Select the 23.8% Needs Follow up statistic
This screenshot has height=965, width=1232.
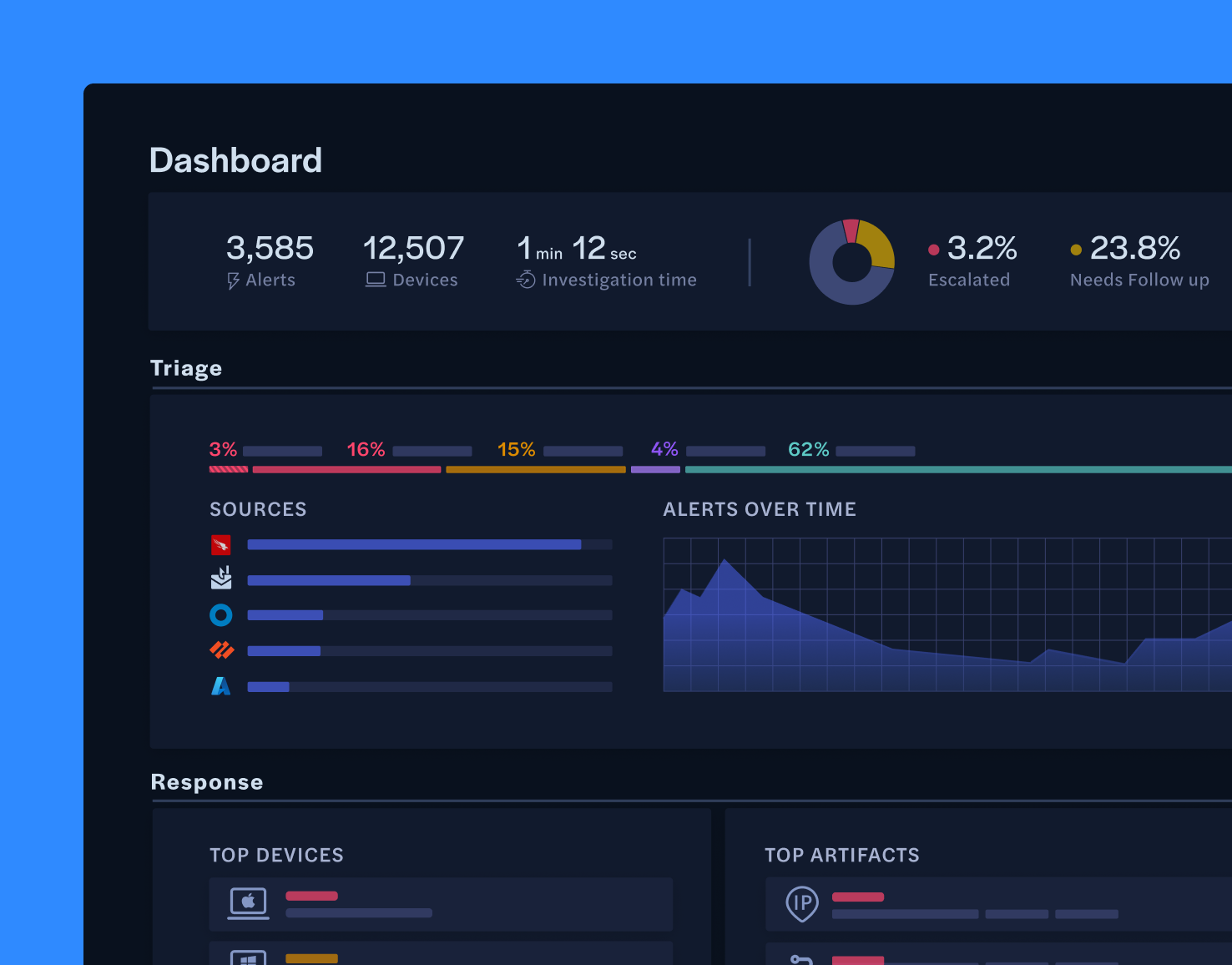tap(1134, 248)
